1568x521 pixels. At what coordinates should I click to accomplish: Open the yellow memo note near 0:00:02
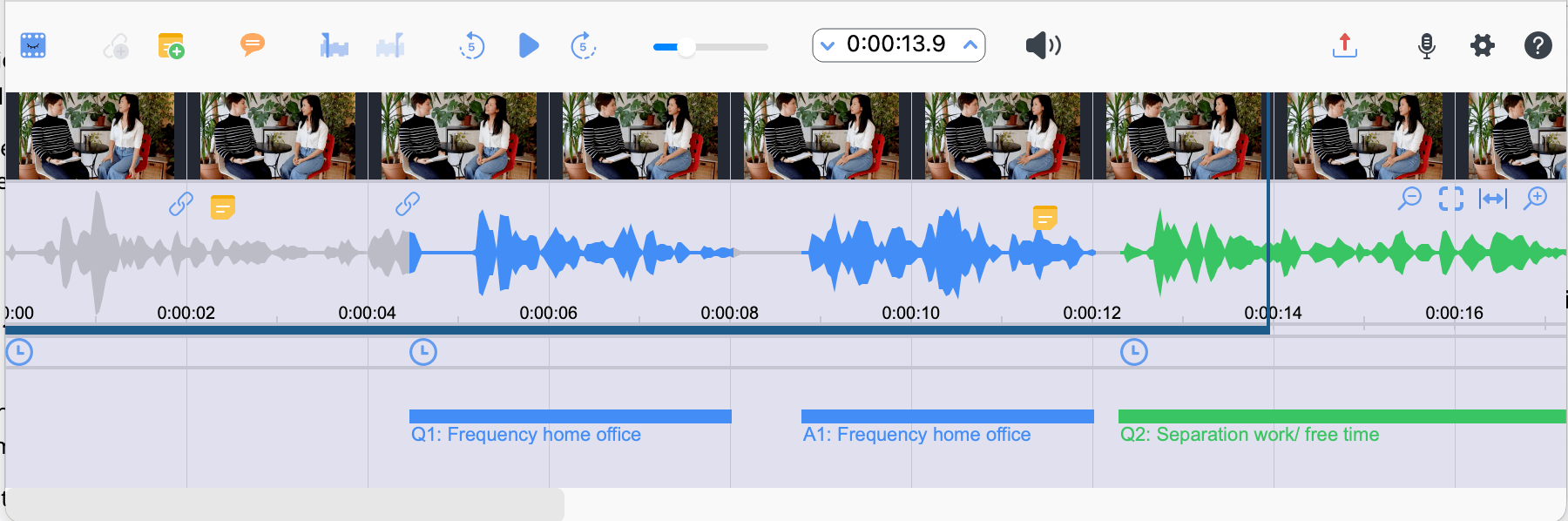point(223,207)
